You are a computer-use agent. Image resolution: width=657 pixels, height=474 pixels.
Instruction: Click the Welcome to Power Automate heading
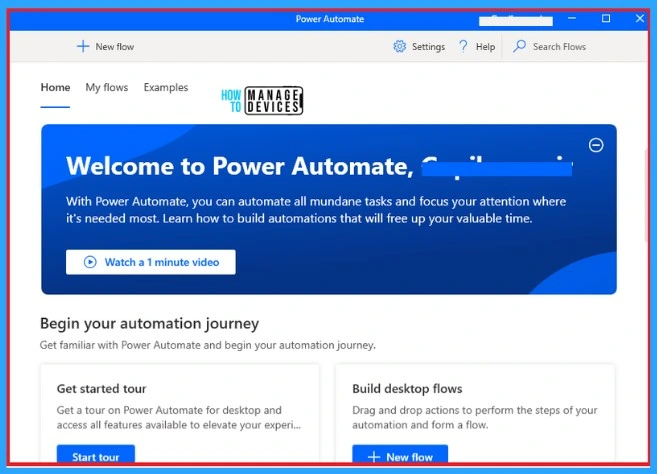[x=240, y=166]
